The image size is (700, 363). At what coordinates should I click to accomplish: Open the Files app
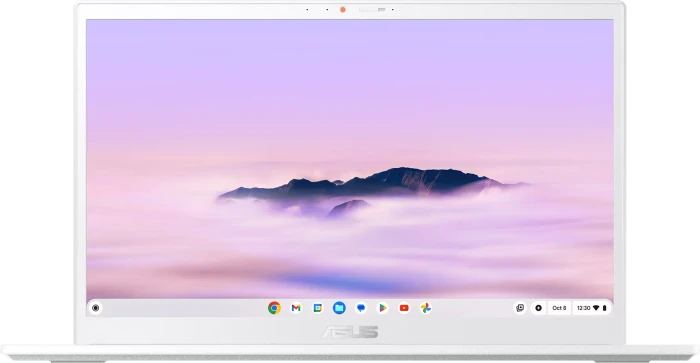pos(339,308)
